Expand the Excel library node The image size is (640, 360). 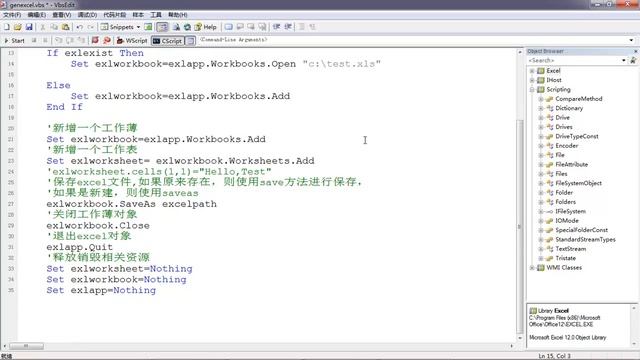pos(532,71)
